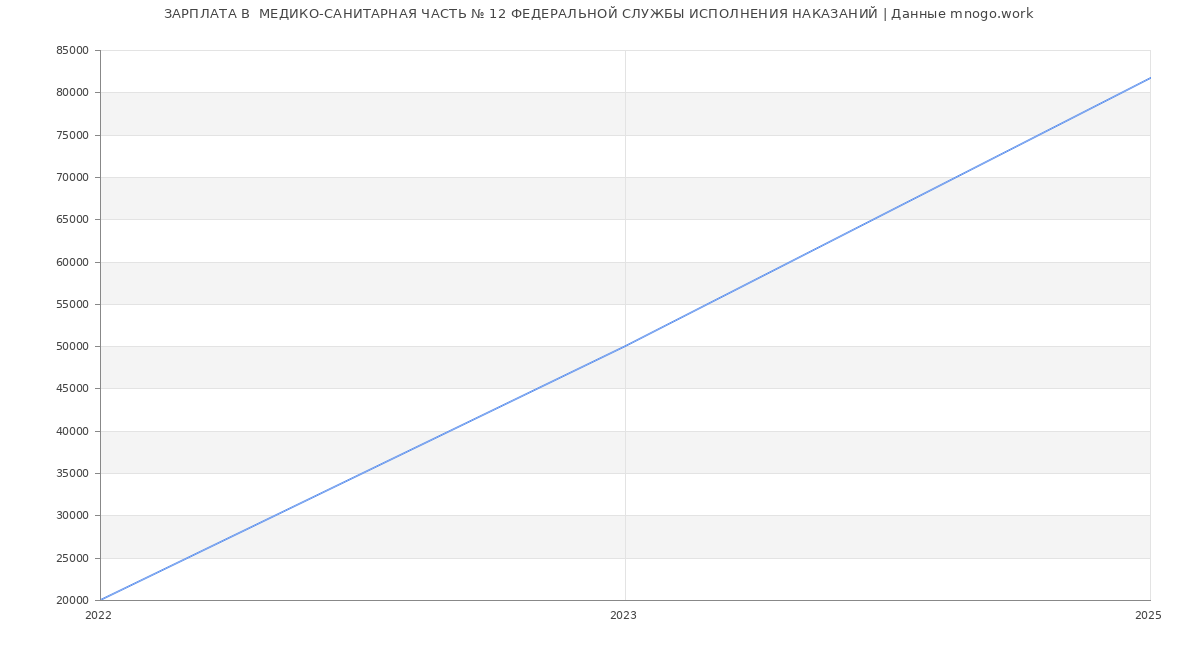The width and height of the screenshot is (1200, 650).
Task: Select the 75000 y-axis label
Action: (72, 135)
